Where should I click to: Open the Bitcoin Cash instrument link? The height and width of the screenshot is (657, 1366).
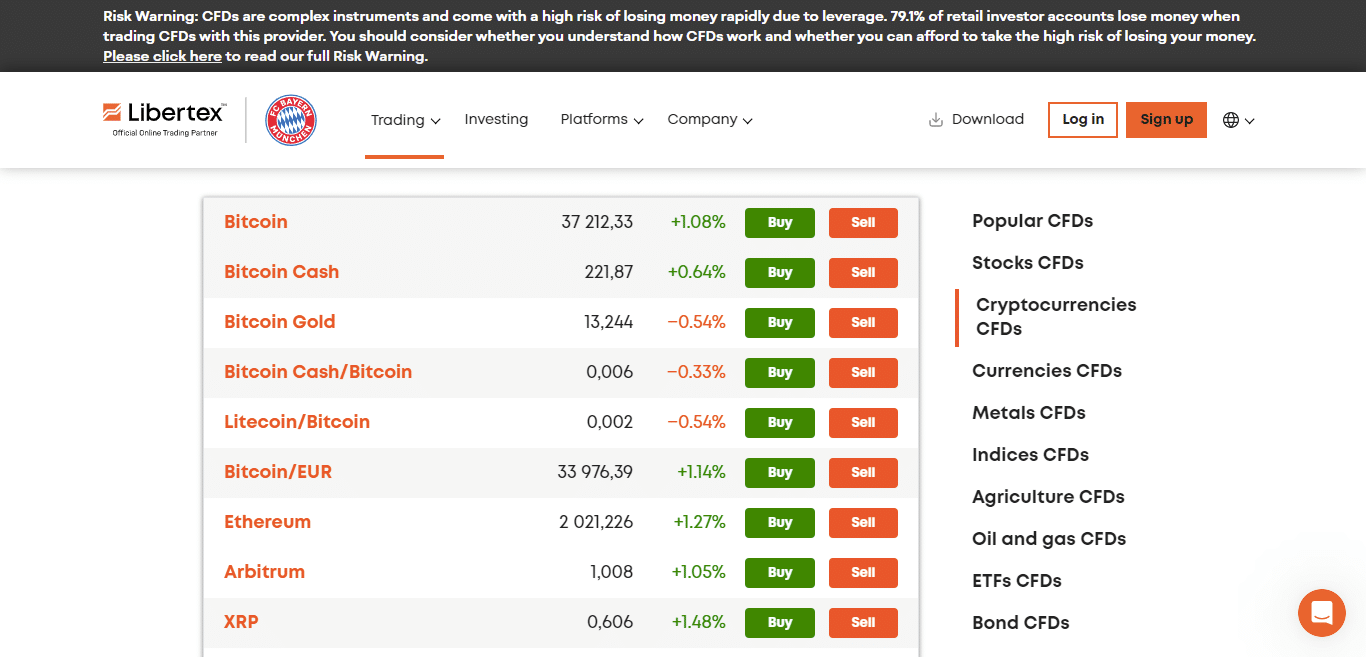coord(281,272)
